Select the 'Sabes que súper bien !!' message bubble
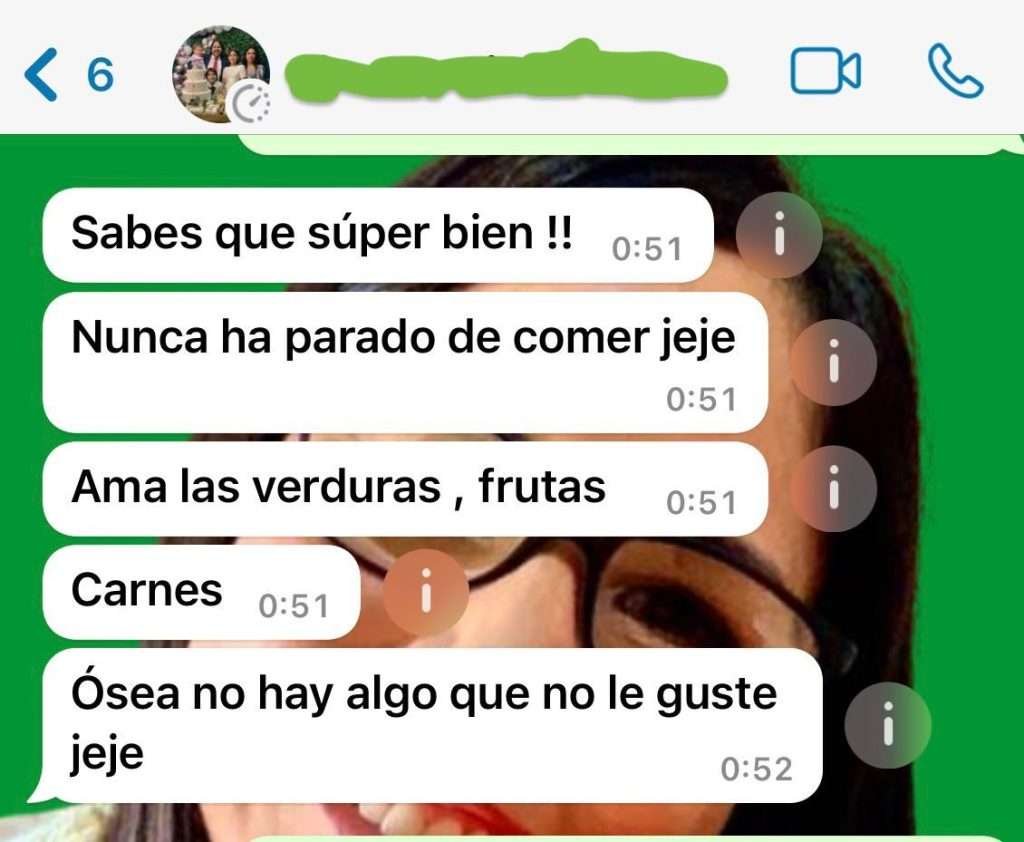 (x=377, y=235)
